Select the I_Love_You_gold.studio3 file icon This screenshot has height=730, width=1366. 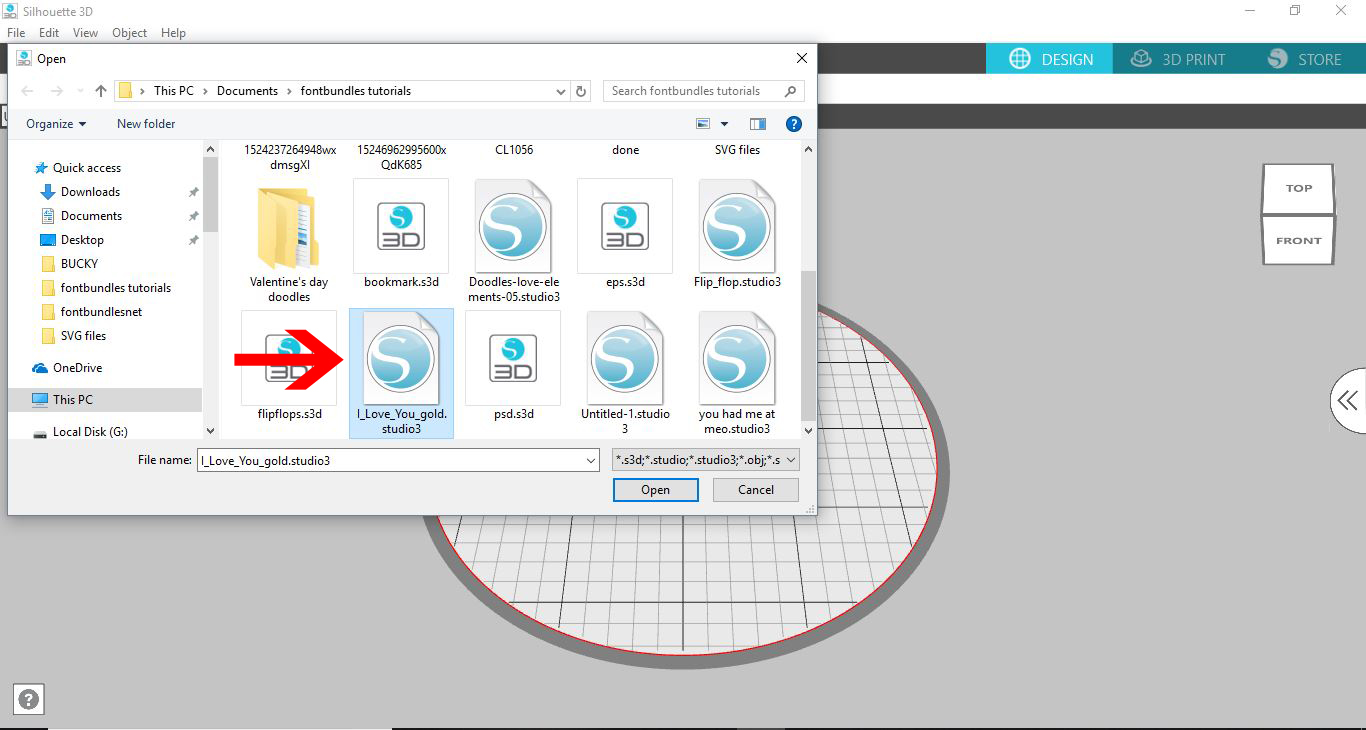click(401, 358)
